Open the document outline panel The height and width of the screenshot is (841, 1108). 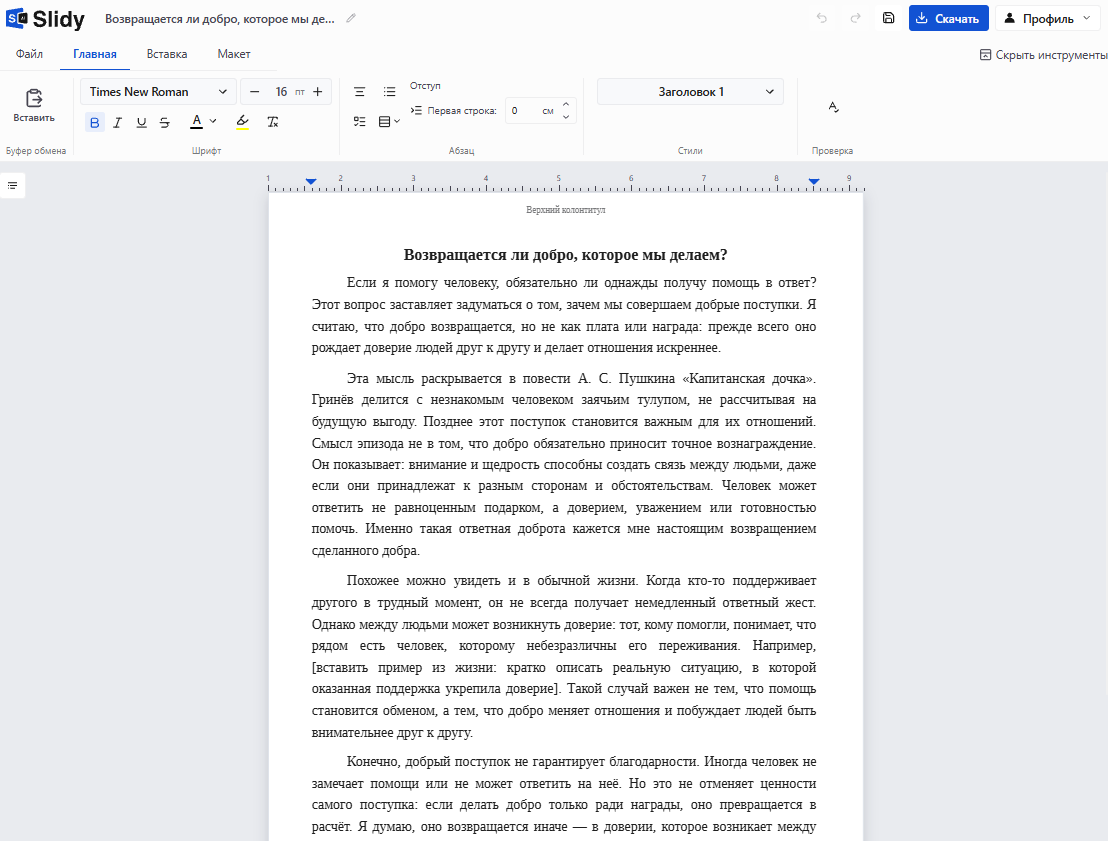[x=13, y=186]
